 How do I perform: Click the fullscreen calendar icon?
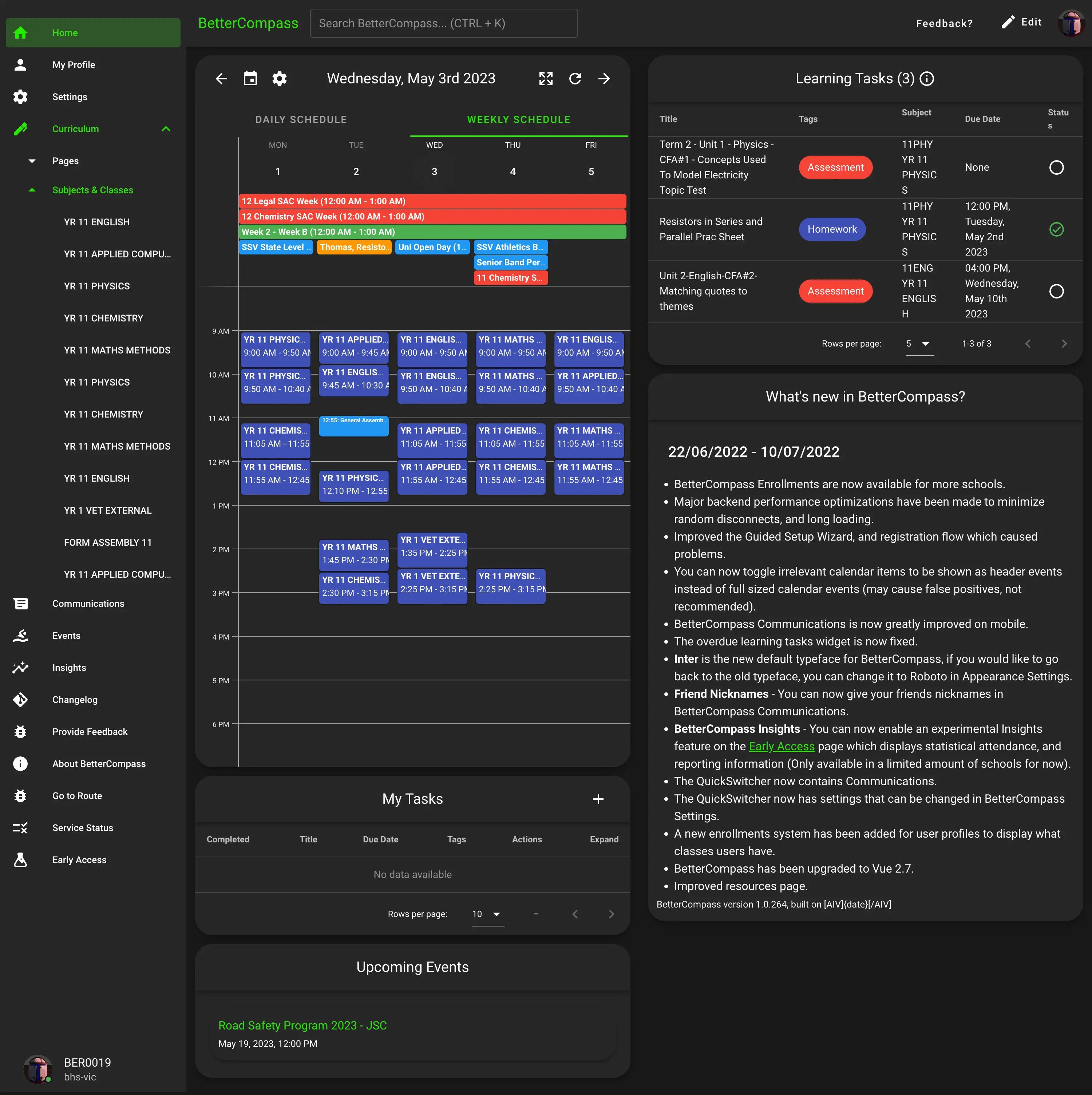546,79
